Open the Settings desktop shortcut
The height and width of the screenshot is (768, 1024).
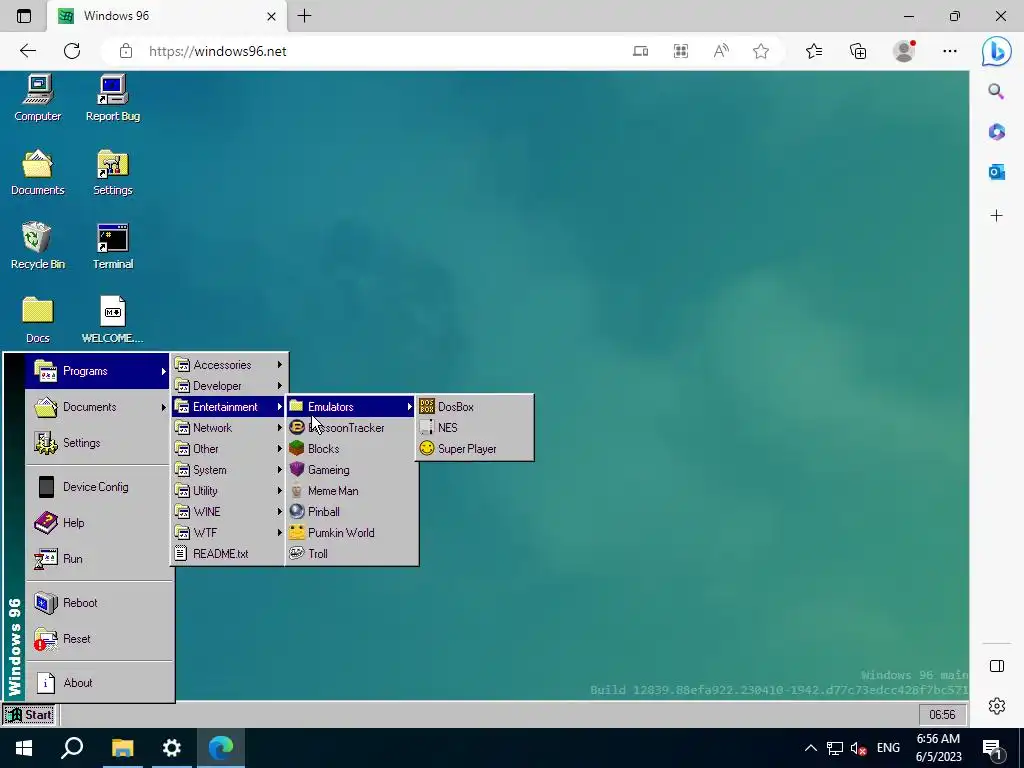tap(112, 172)
